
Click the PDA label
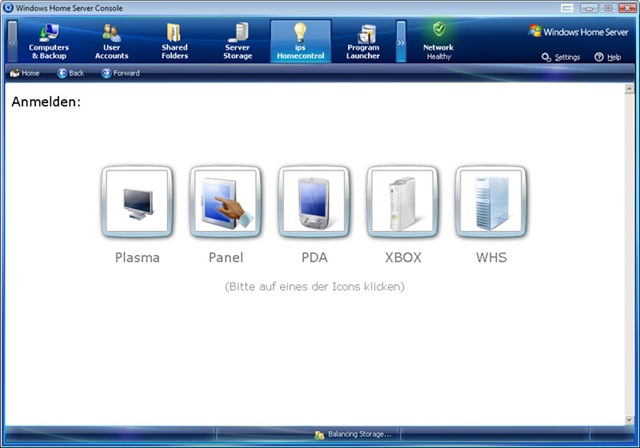[314, 257]
